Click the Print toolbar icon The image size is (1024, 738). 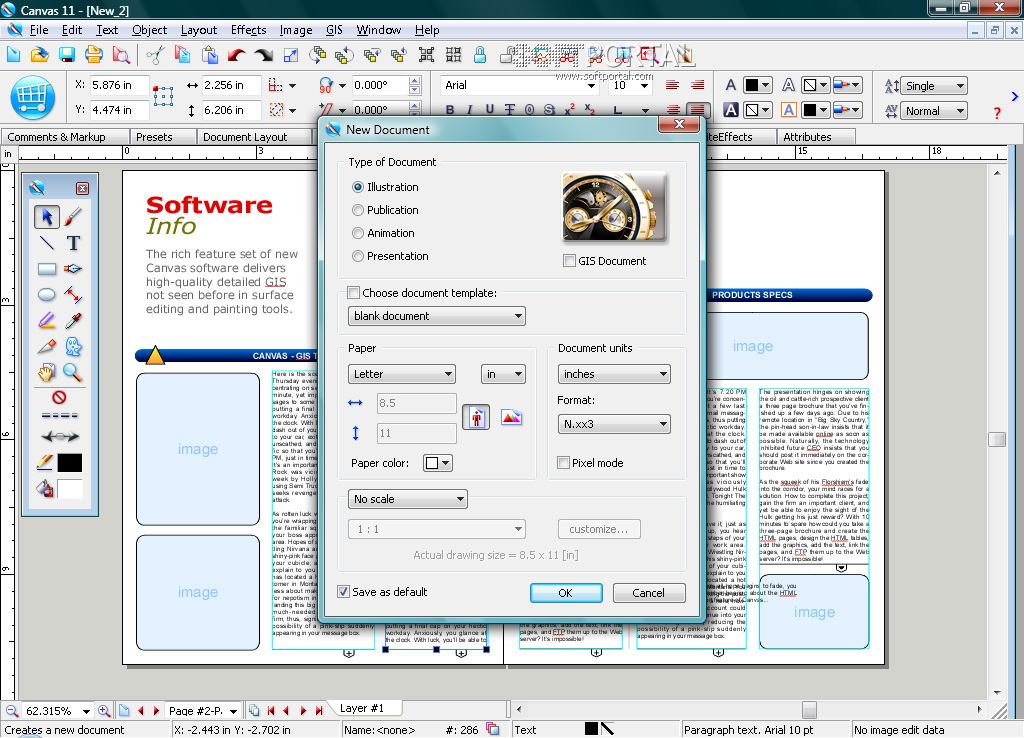click(93, 56)
